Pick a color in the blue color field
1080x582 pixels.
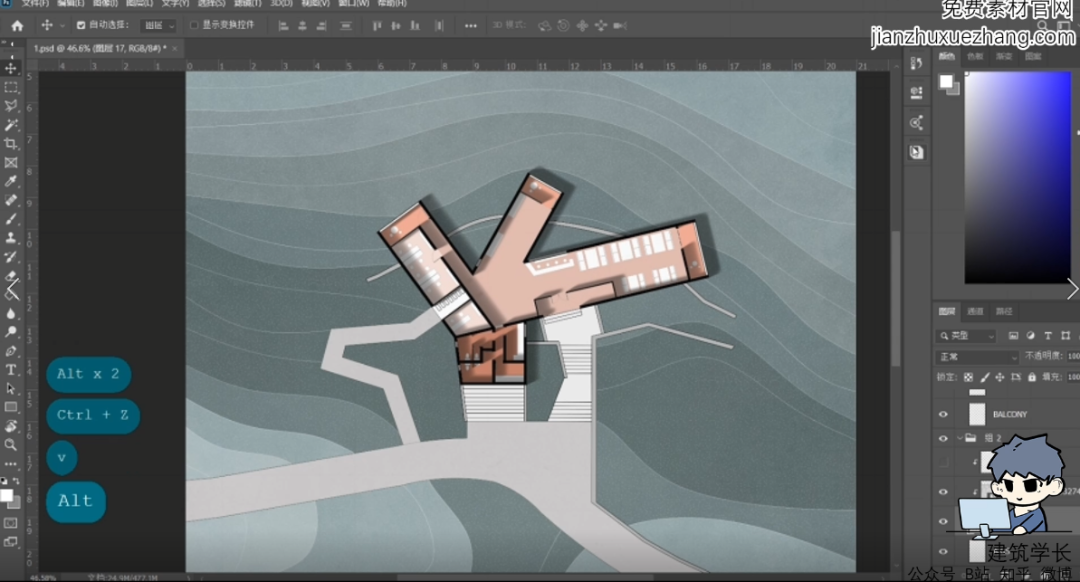point(1018,178)
